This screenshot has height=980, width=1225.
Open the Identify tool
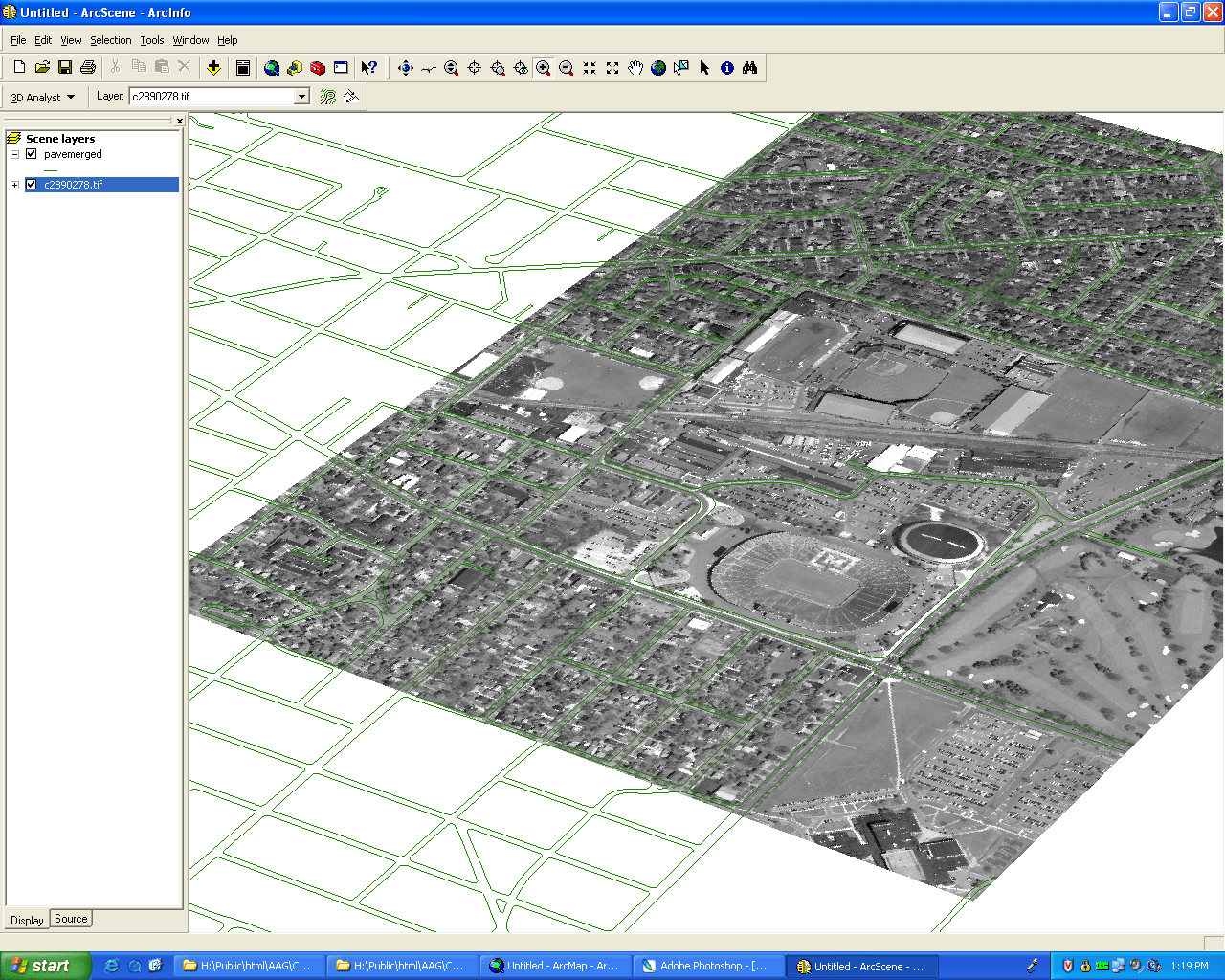(727, 68)
